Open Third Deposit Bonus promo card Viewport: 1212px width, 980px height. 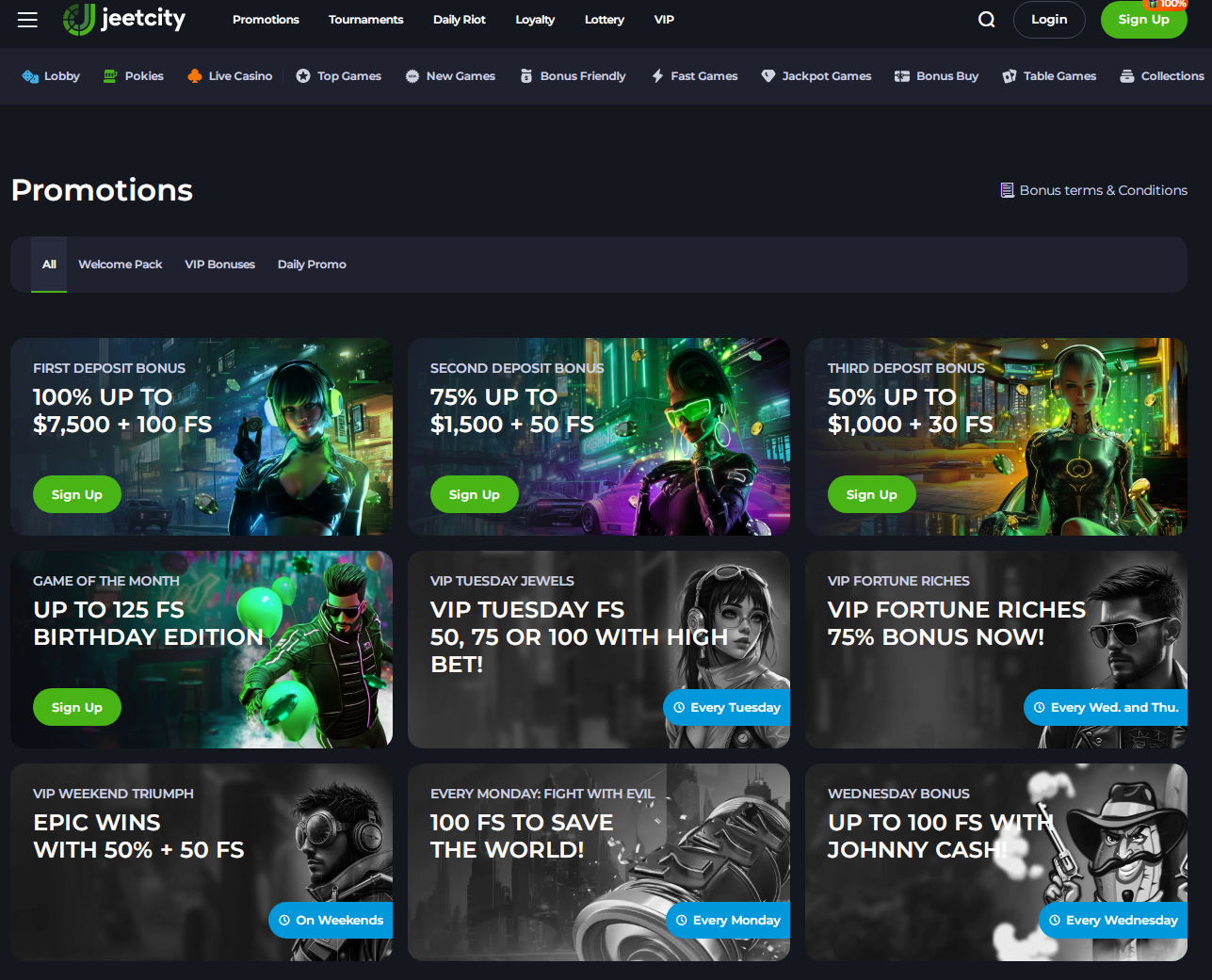(x=996, y=437)
